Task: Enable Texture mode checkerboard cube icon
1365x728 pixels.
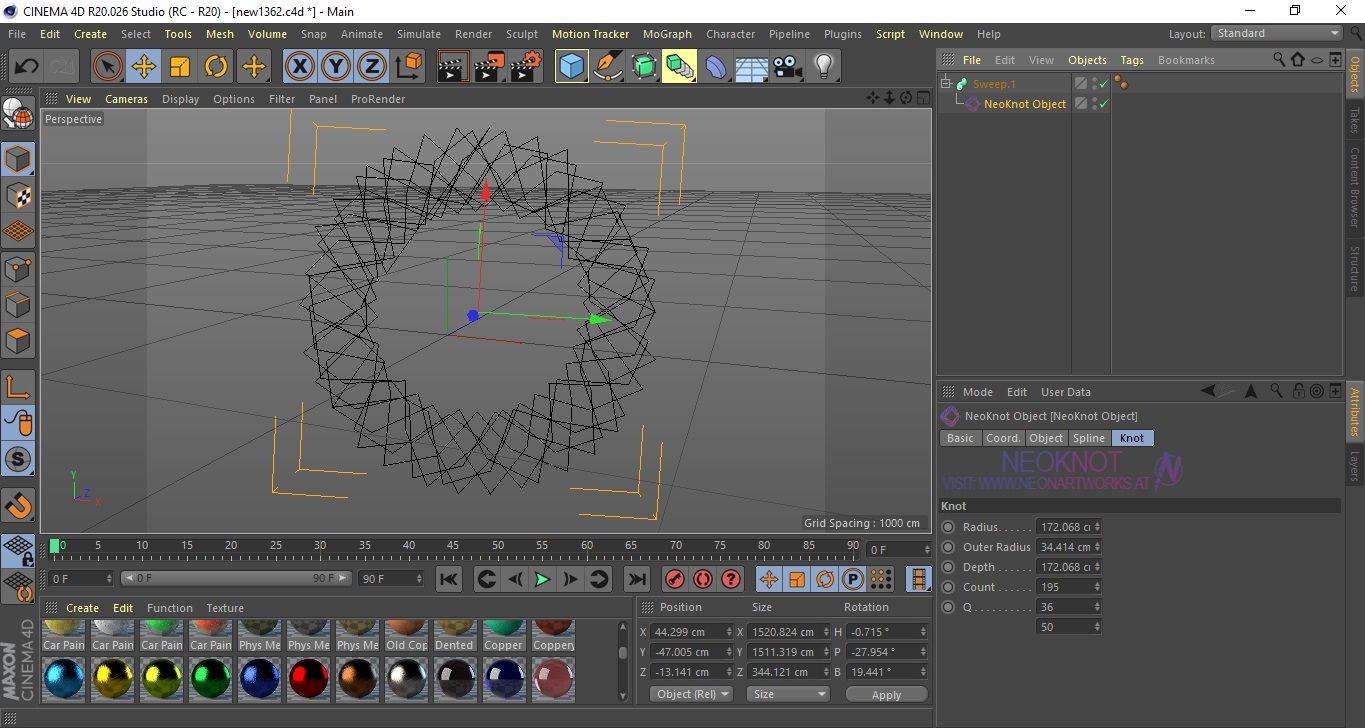Action: click(18, 195)
